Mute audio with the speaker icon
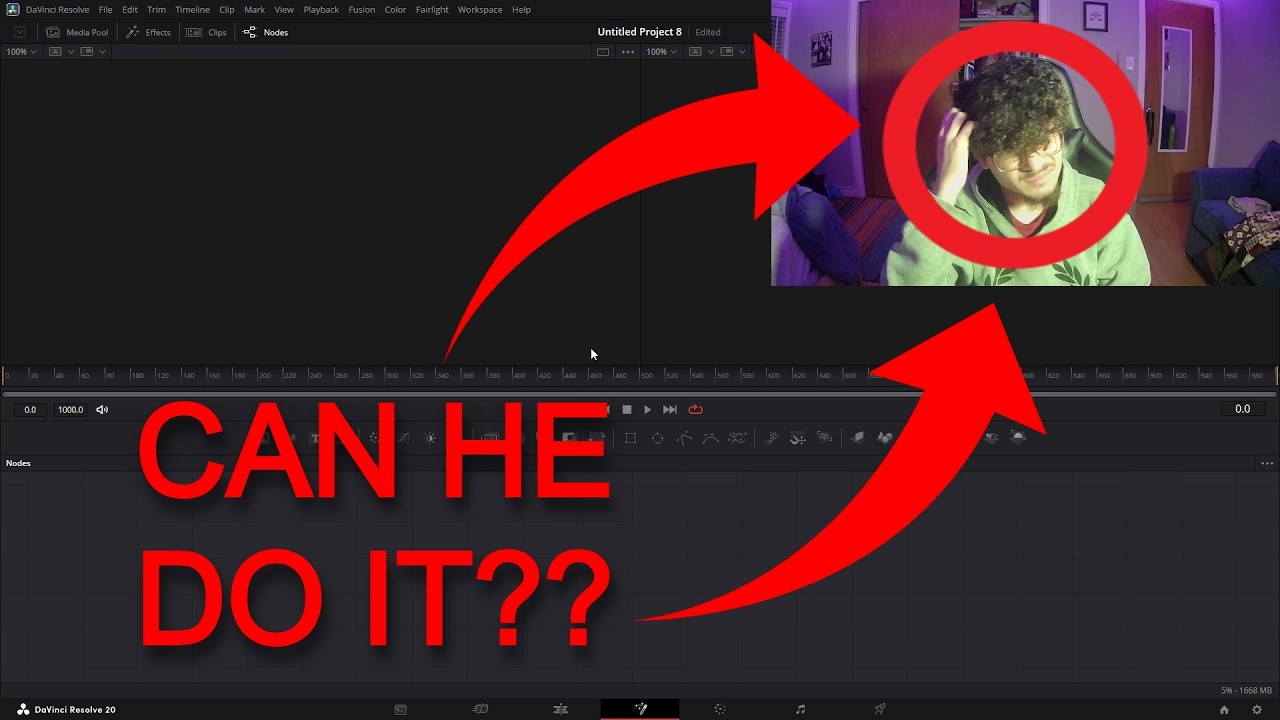This screenshot has width=1280, height=720. tap(102, 409)
